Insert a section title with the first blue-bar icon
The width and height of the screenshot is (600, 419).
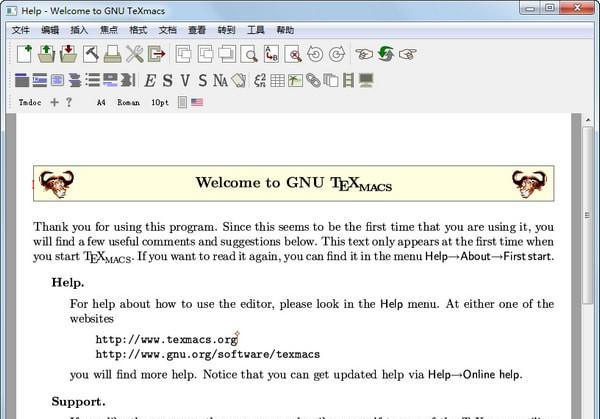point(22,80)
